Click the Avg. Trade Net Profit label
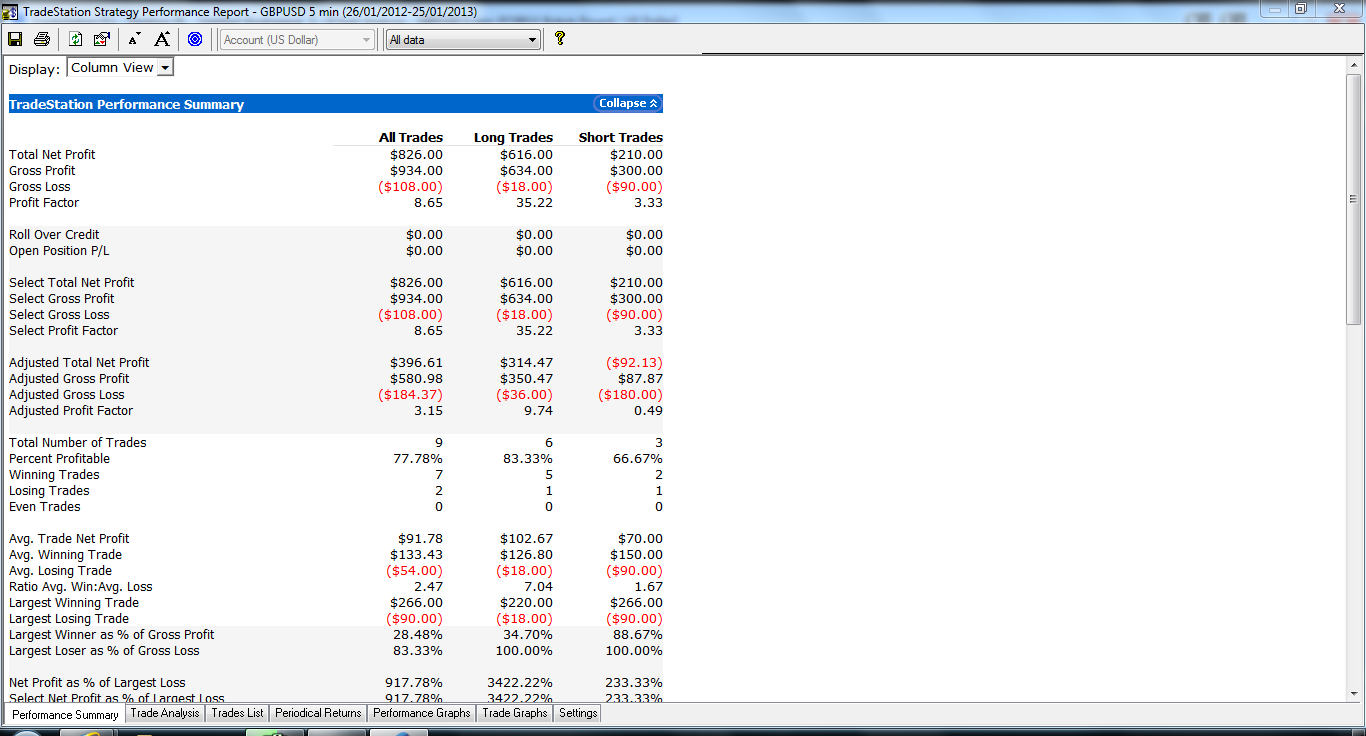Screen dimensions: 1366x736 click(x=69, y=539)
